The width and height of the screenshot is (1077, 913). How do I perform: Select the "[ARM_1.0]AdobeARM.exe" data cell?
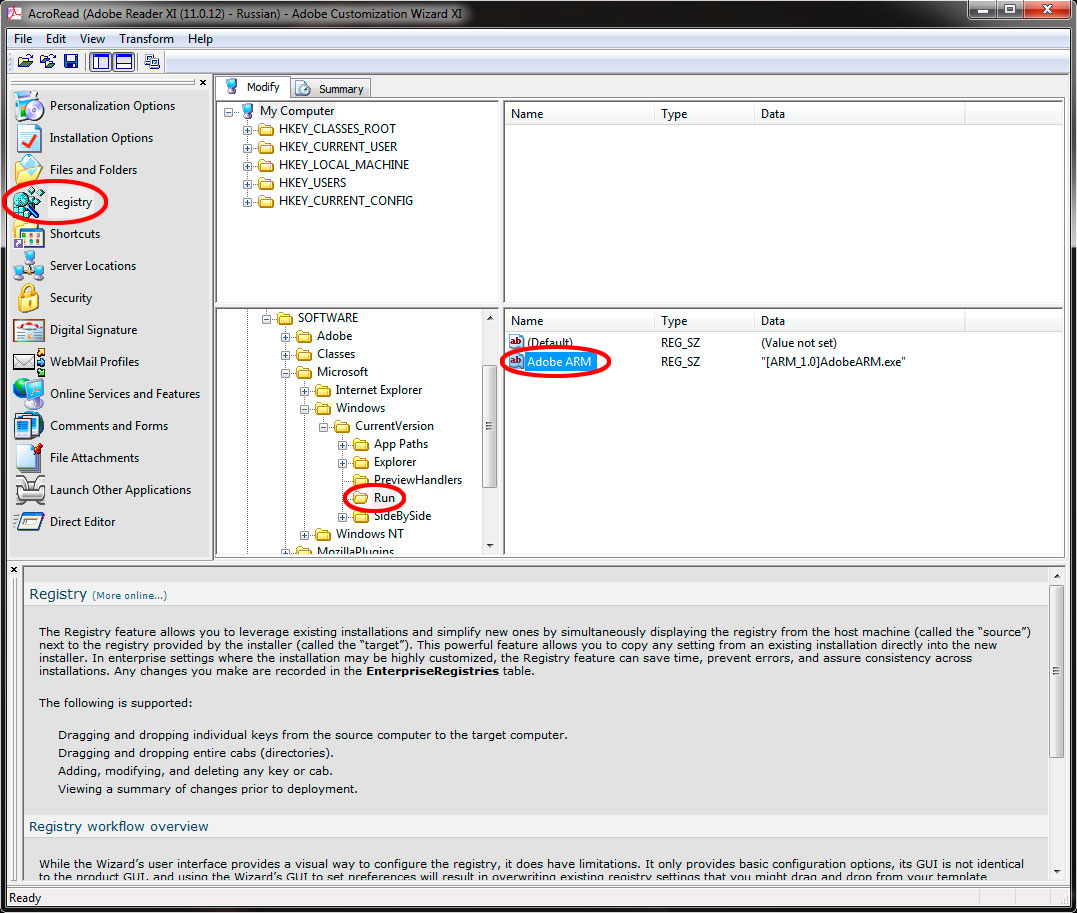(833, 362)
